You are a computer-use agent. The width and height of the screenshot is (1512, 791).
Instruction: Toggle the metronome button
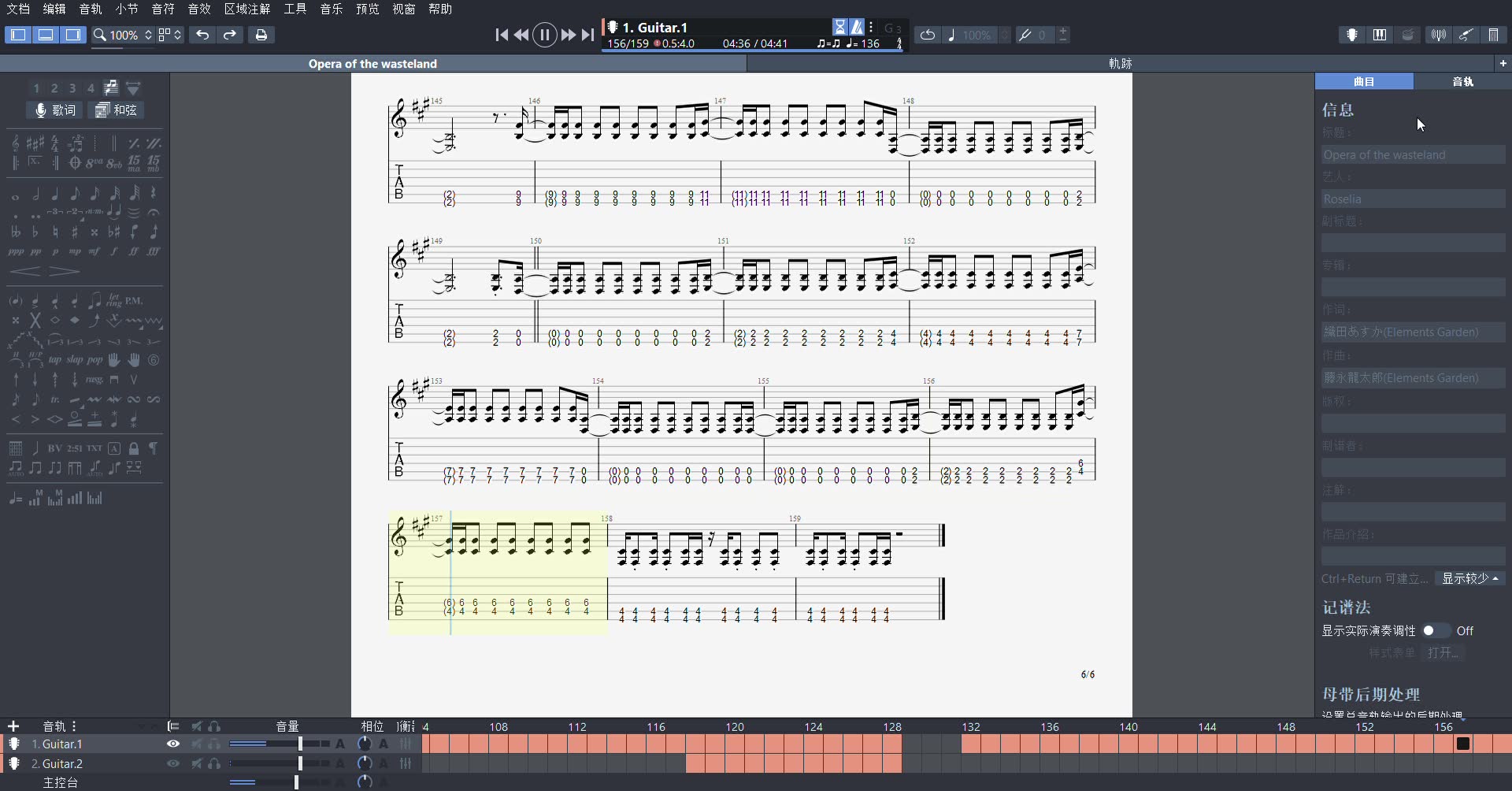tap(857, 28)
